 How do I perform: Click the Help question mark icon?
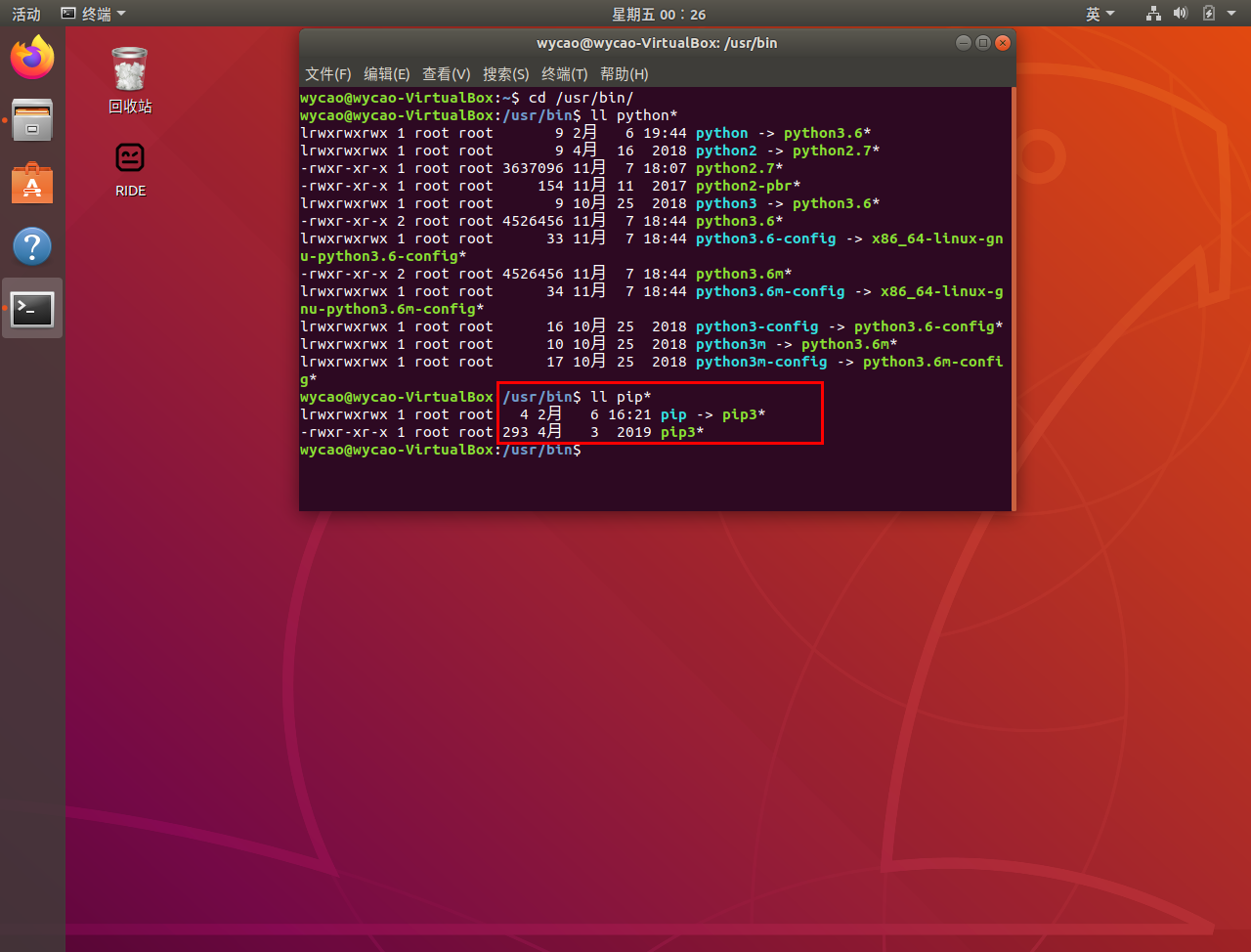[32, 246]
